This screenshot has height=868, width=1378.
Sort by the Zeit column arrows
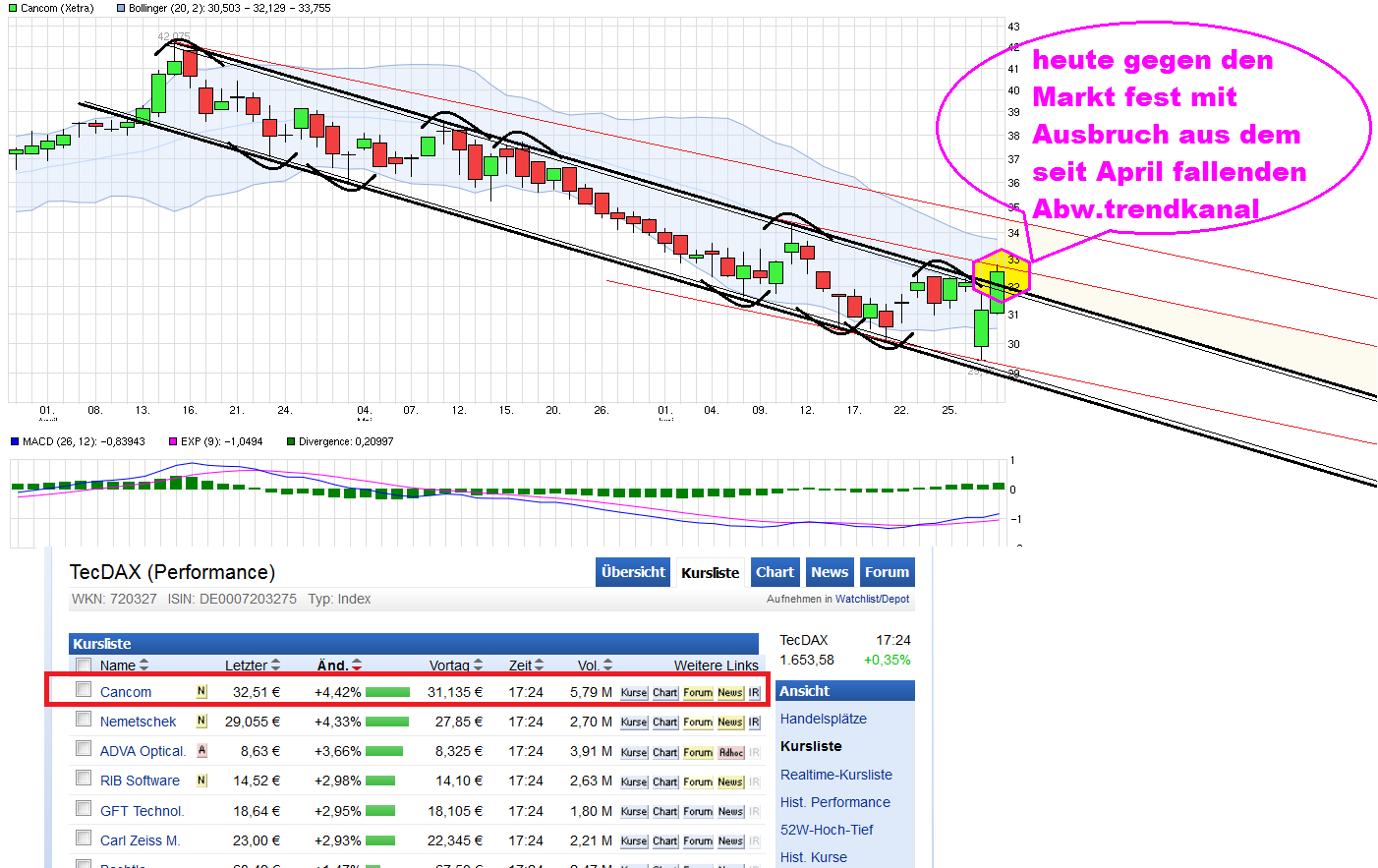coord(539,665)
